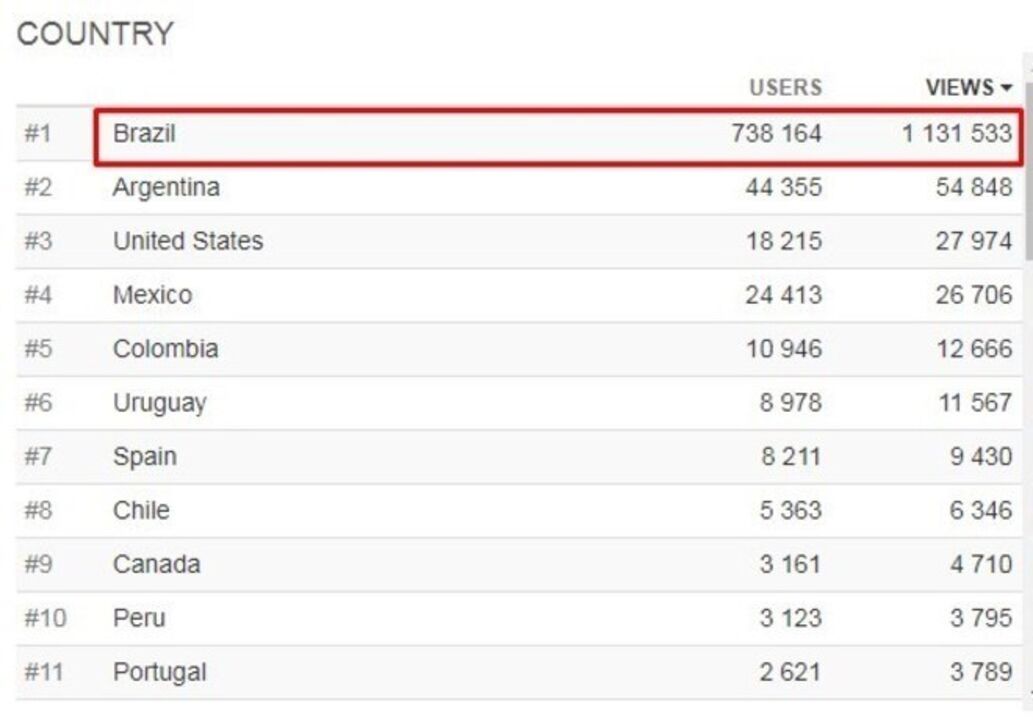The height and width of the screenshot is (720, 1033).
Task: Click Brazil's users count 738 164
Action: tap(776, 133)
